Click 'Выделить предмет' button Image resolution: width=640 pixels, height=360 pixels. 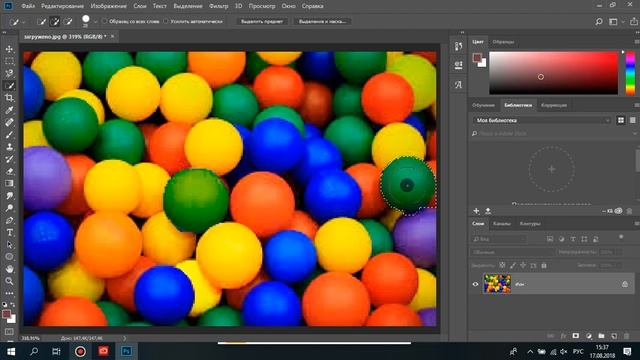tap(262, 21)
